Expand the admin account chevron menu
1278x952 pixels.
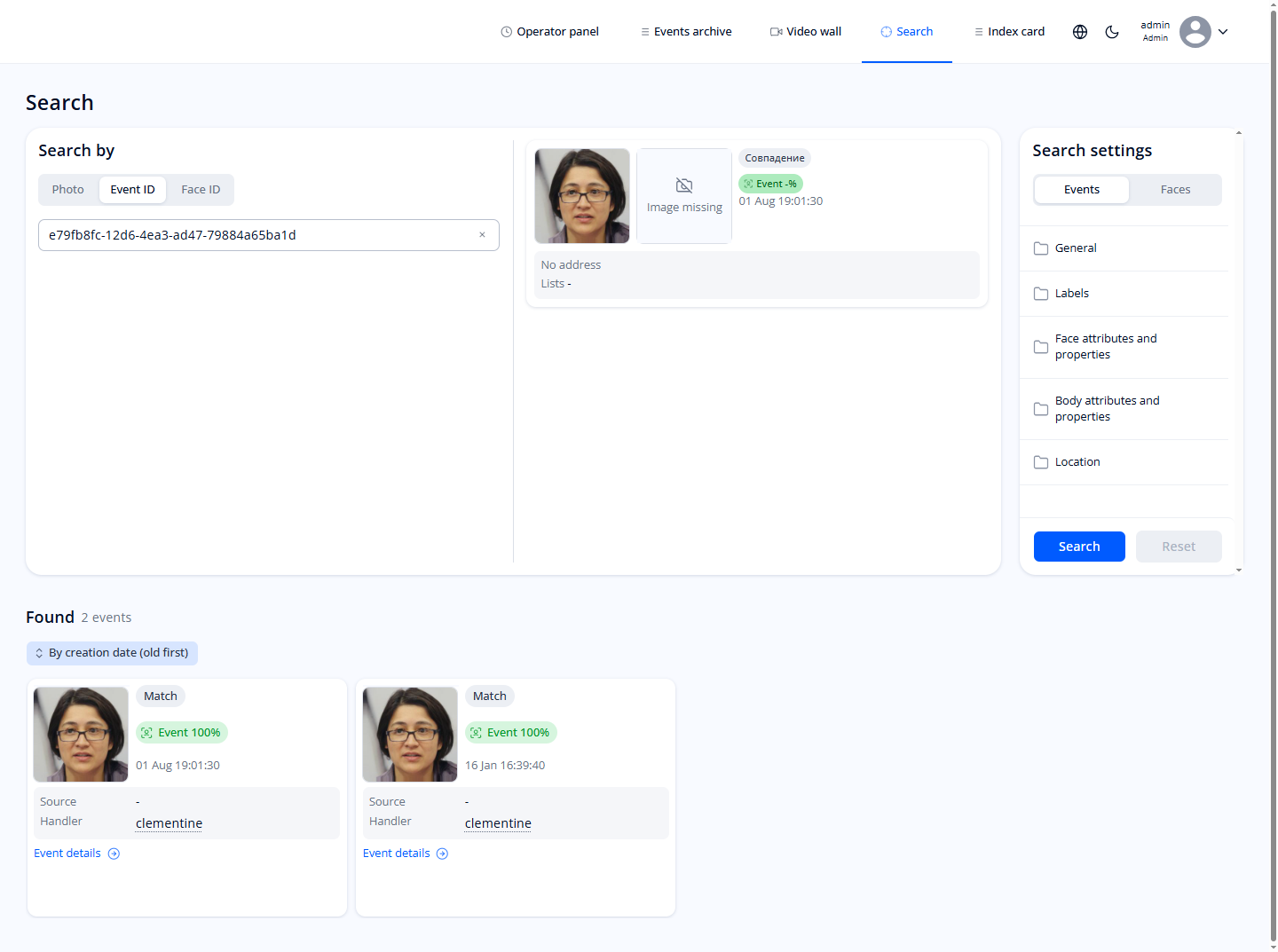(1223, 31)
